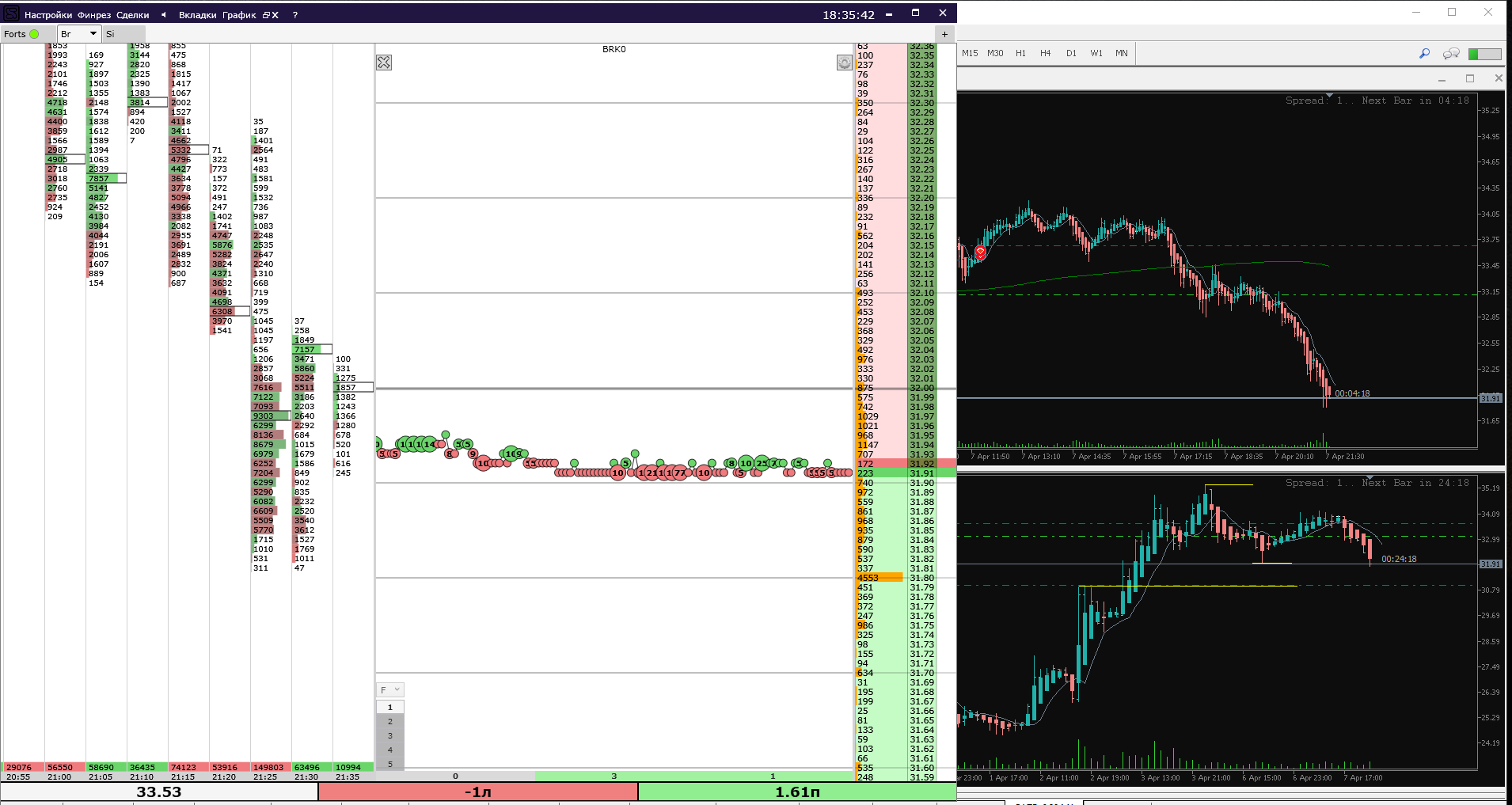Close the inner chart window in MetaTrader
The width and height of the screenshot is (1512, 805).
coord(1498,78)
